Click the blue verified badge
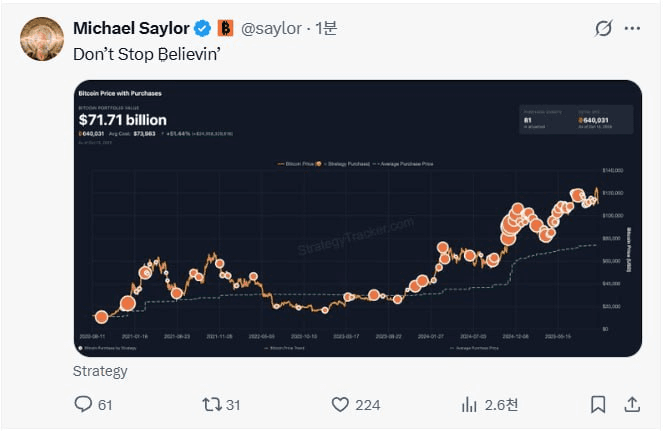 202,28
